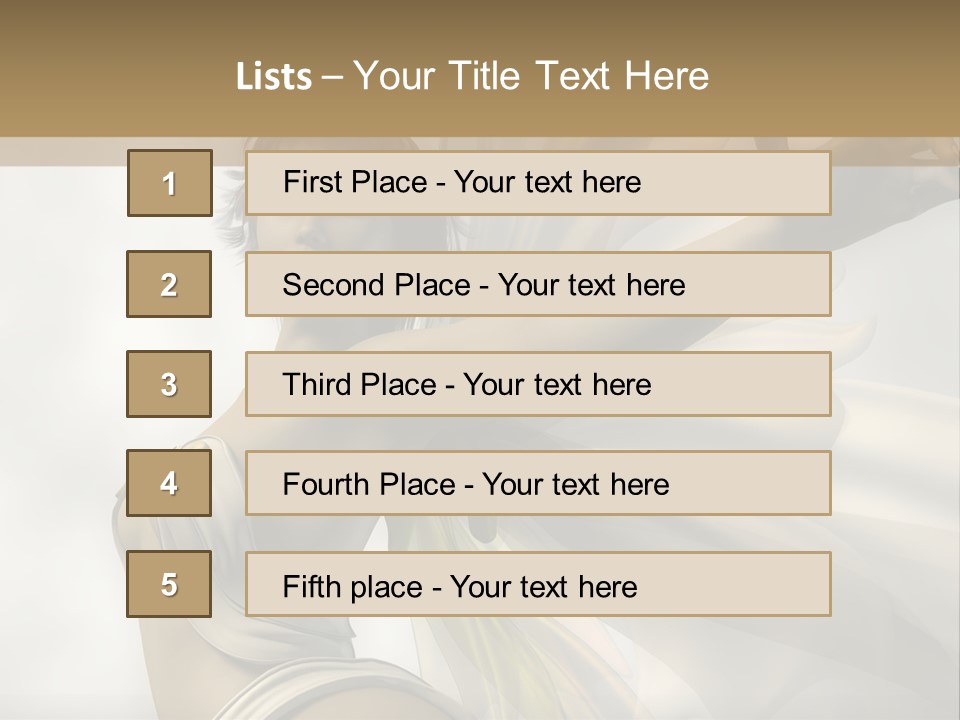Select the number 4 box
The height and width of the screenshot is (720, 960).
tap(169, 483)
